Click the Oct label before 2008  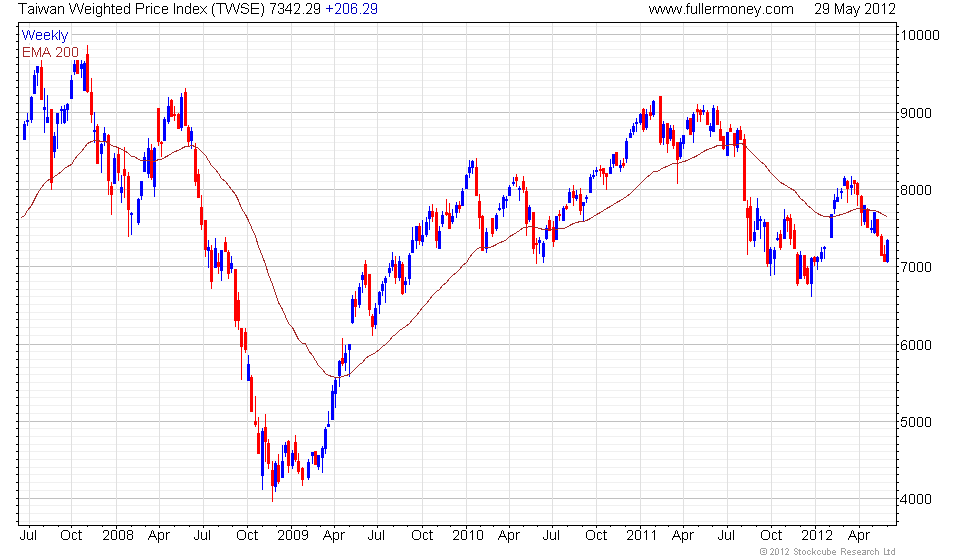(71, 536)
